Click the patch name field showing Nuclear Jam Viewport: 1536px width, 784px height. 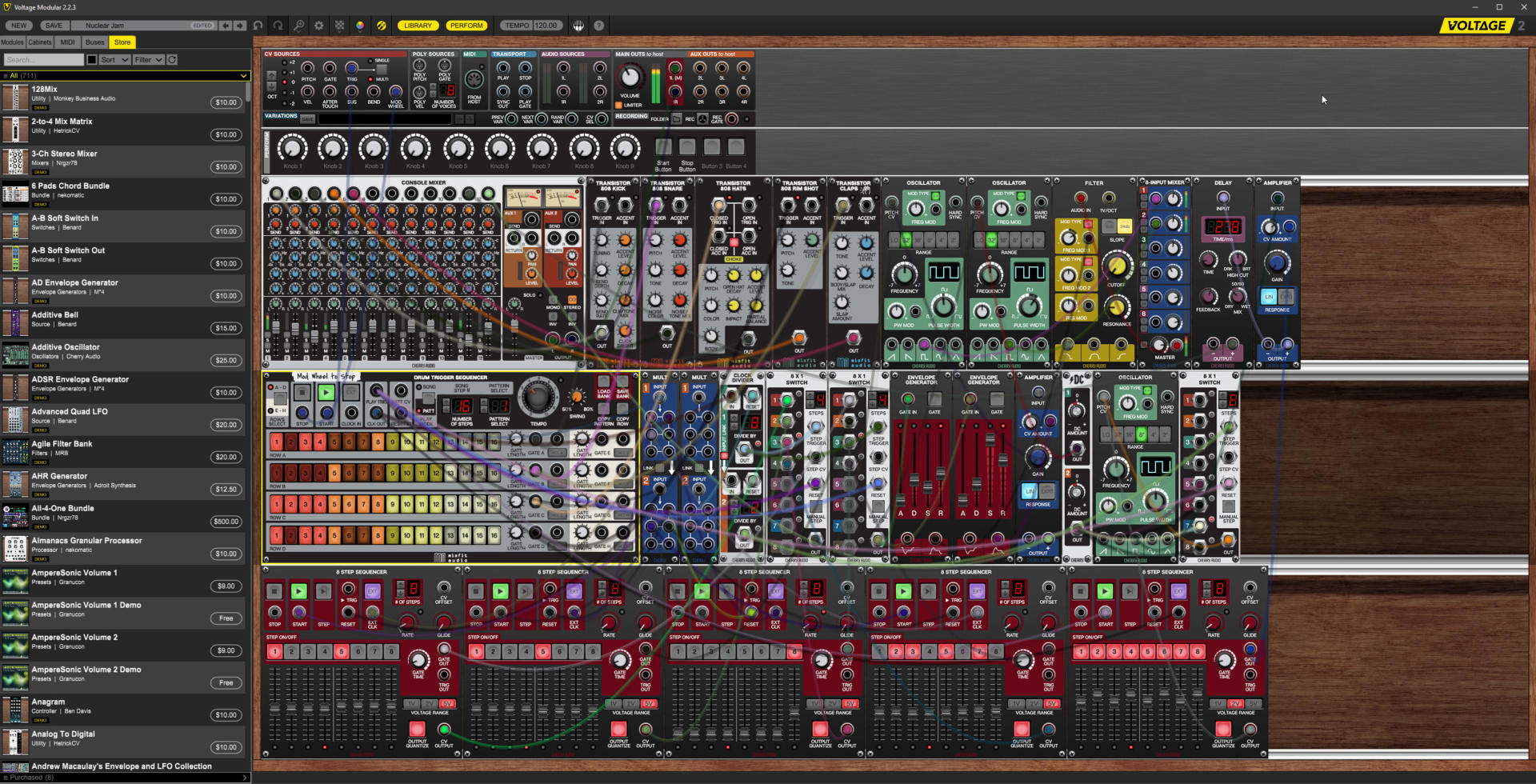128,25
